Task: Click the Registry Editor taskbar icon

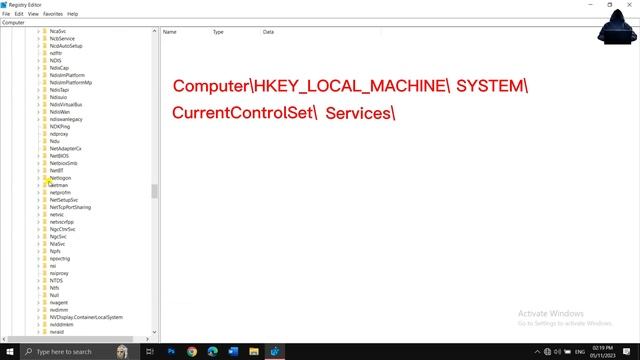Action: pos(275,351)
